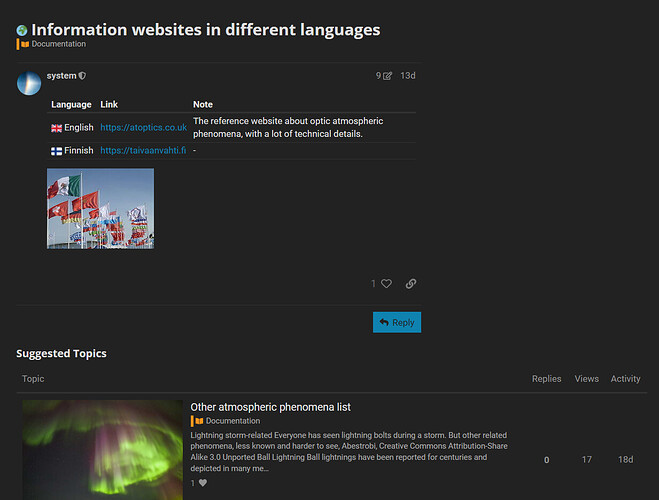Copy the post link with the chain icon

(411, 284)
